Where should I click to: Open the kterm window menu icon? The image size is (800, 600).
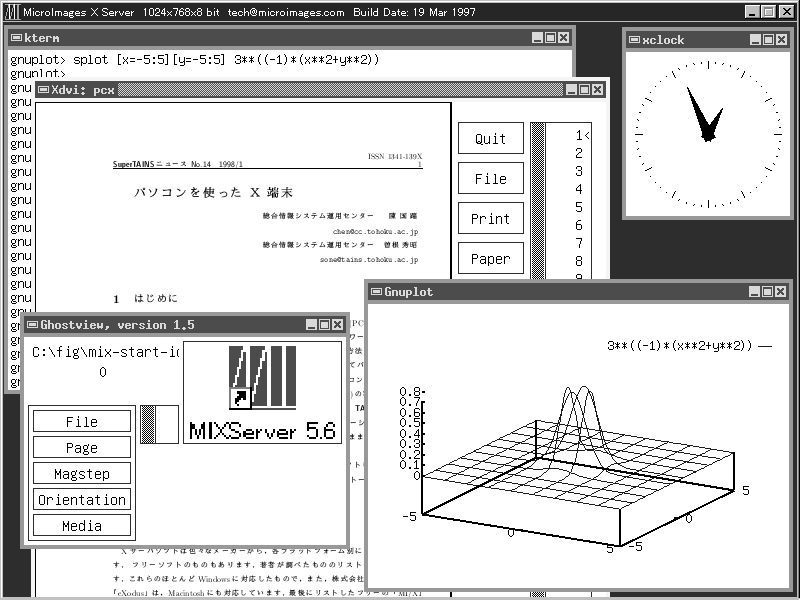[16, 38]
